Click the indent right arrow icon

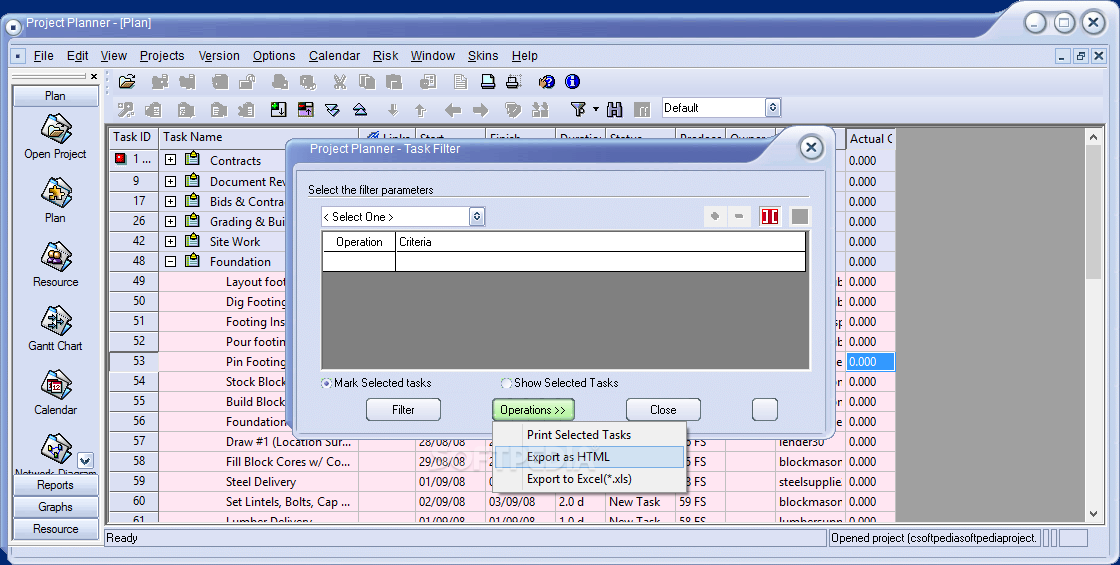[x=481, y=109]
